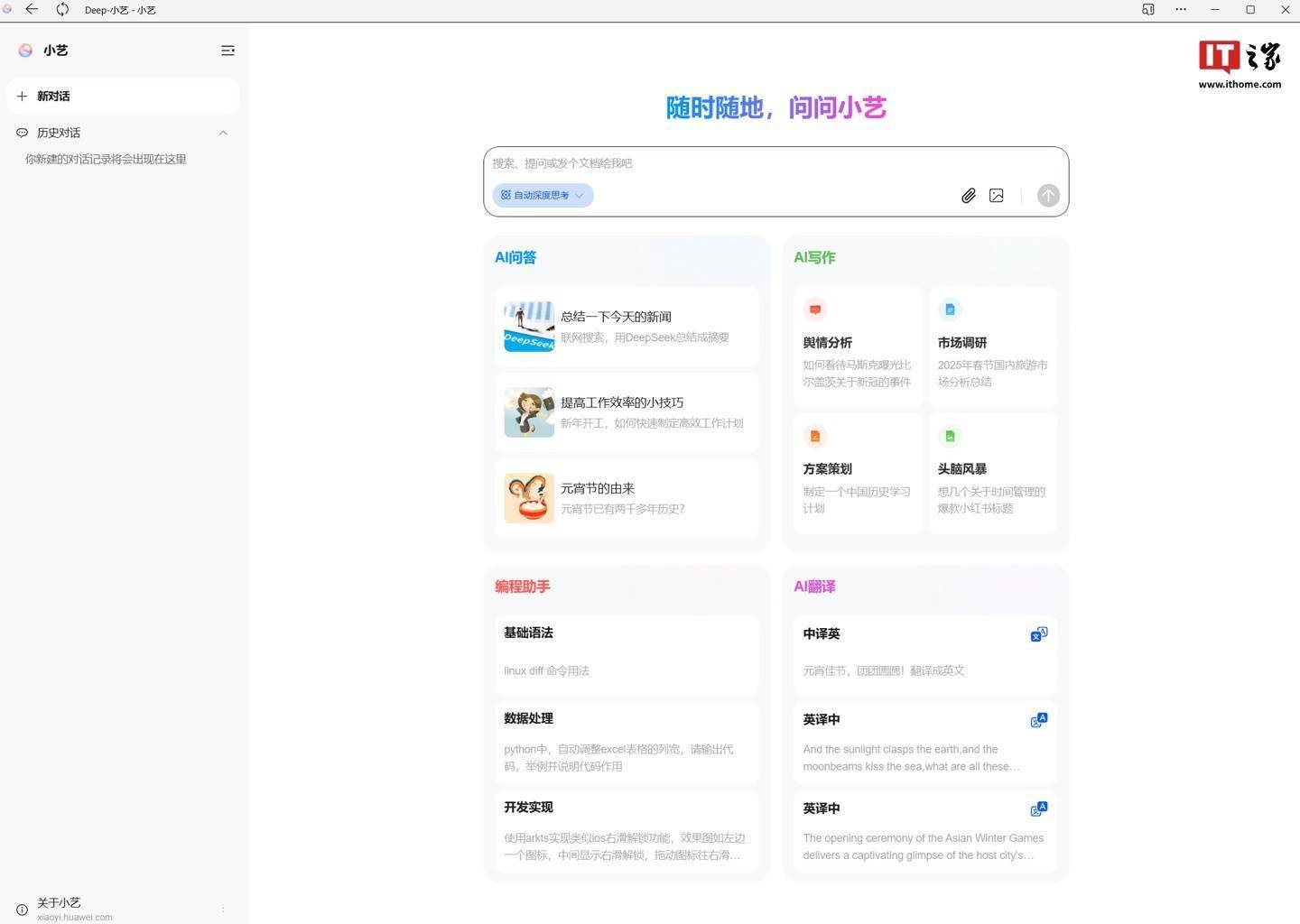The height and width of the screenshot is (924, 1300).
Task: Select the 市场调研 writing card
Action: 992,347
